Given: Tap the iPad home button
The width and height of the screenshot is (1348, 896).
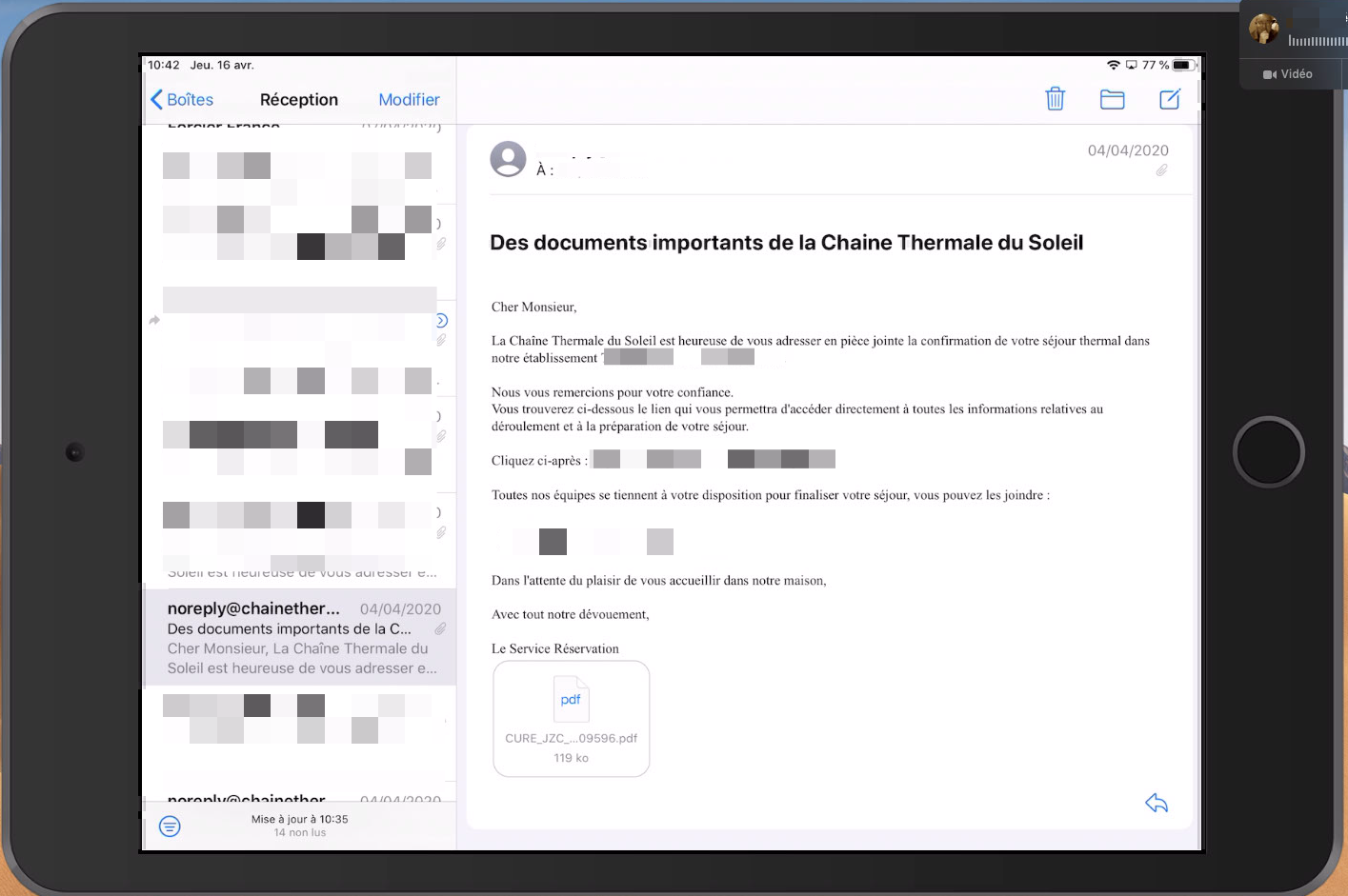Looking at the screenshot, I should (1268, 451).
